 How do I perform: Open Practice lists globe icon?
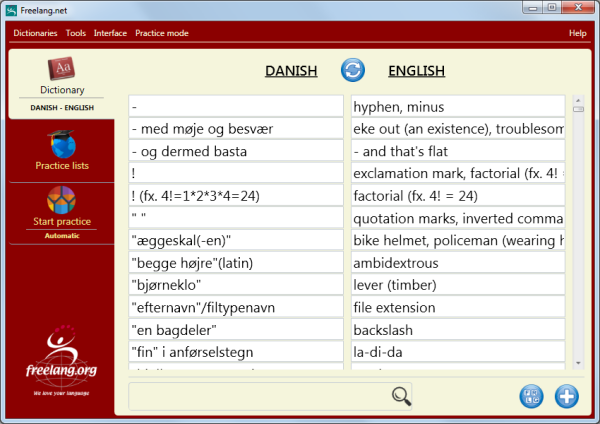62,145
